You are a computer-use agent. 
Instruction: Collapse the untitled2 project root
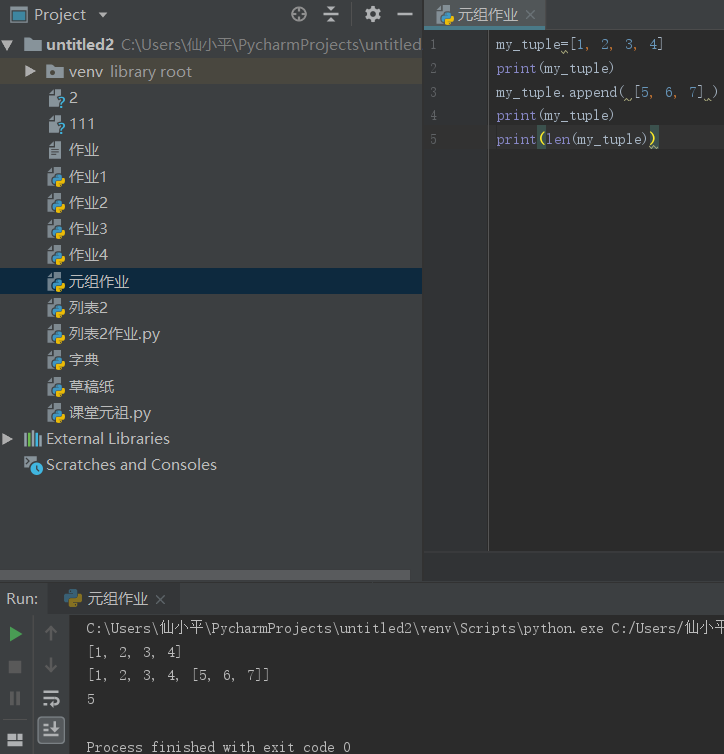7,46
